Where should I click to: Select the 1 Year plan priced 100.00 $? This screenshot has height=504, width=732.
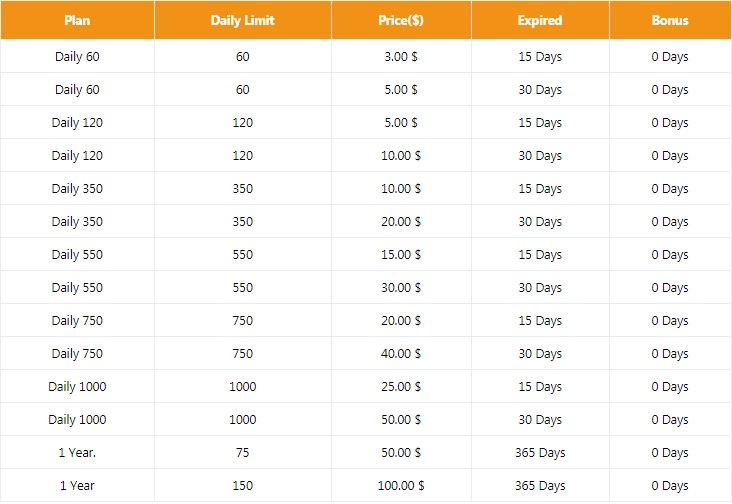coord(77,486)
